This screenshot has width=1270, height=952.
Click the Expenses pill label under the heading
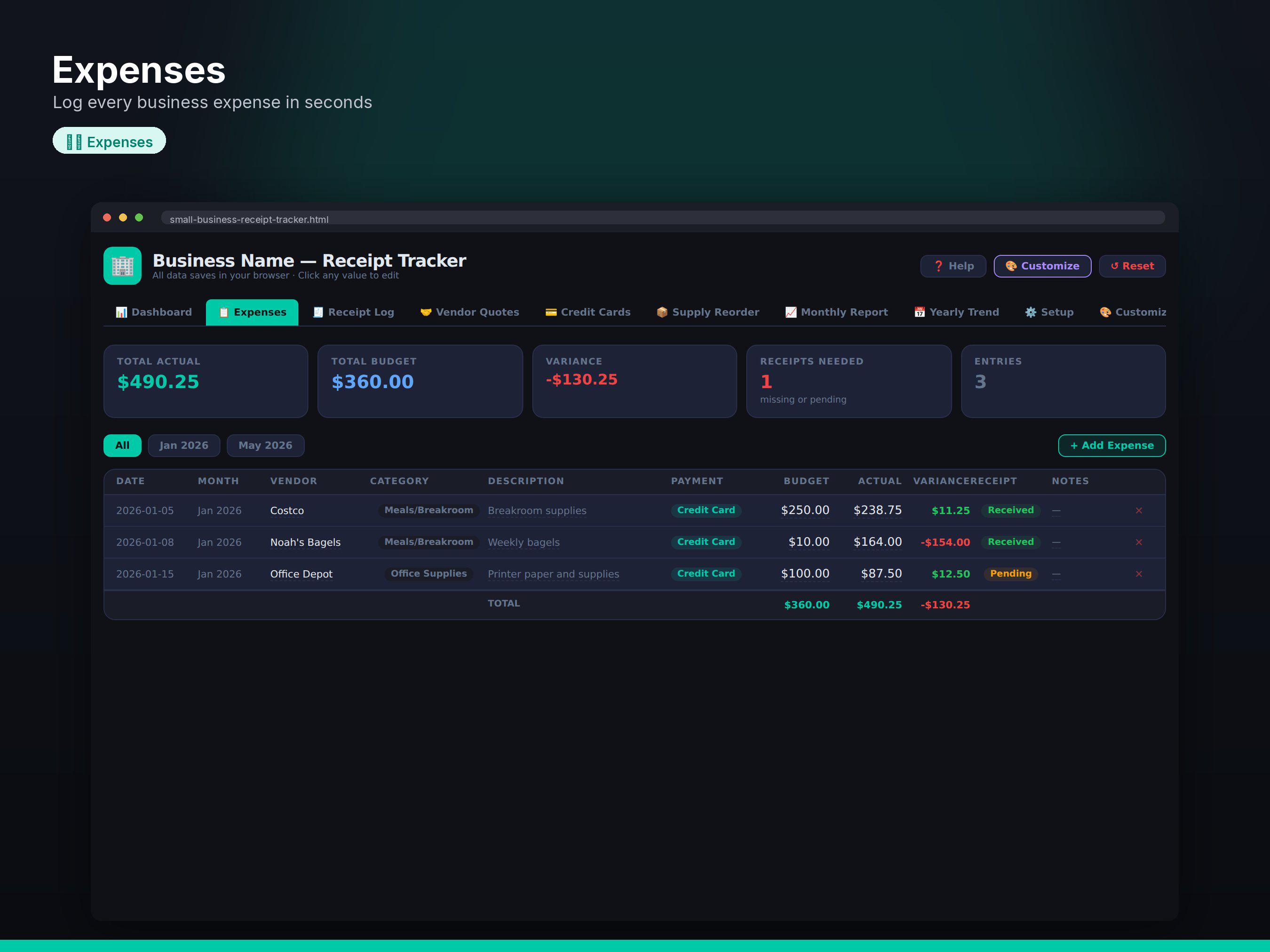(x=109, y=141)
